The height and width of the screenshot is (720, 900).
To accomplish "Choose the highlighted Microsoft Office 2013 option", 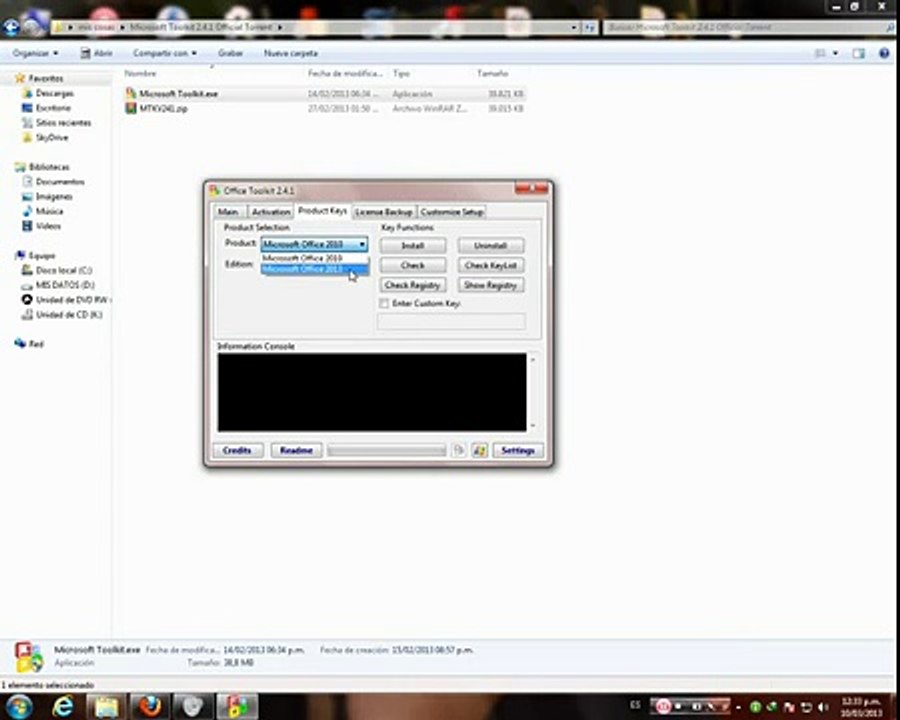I will [314, 269].
